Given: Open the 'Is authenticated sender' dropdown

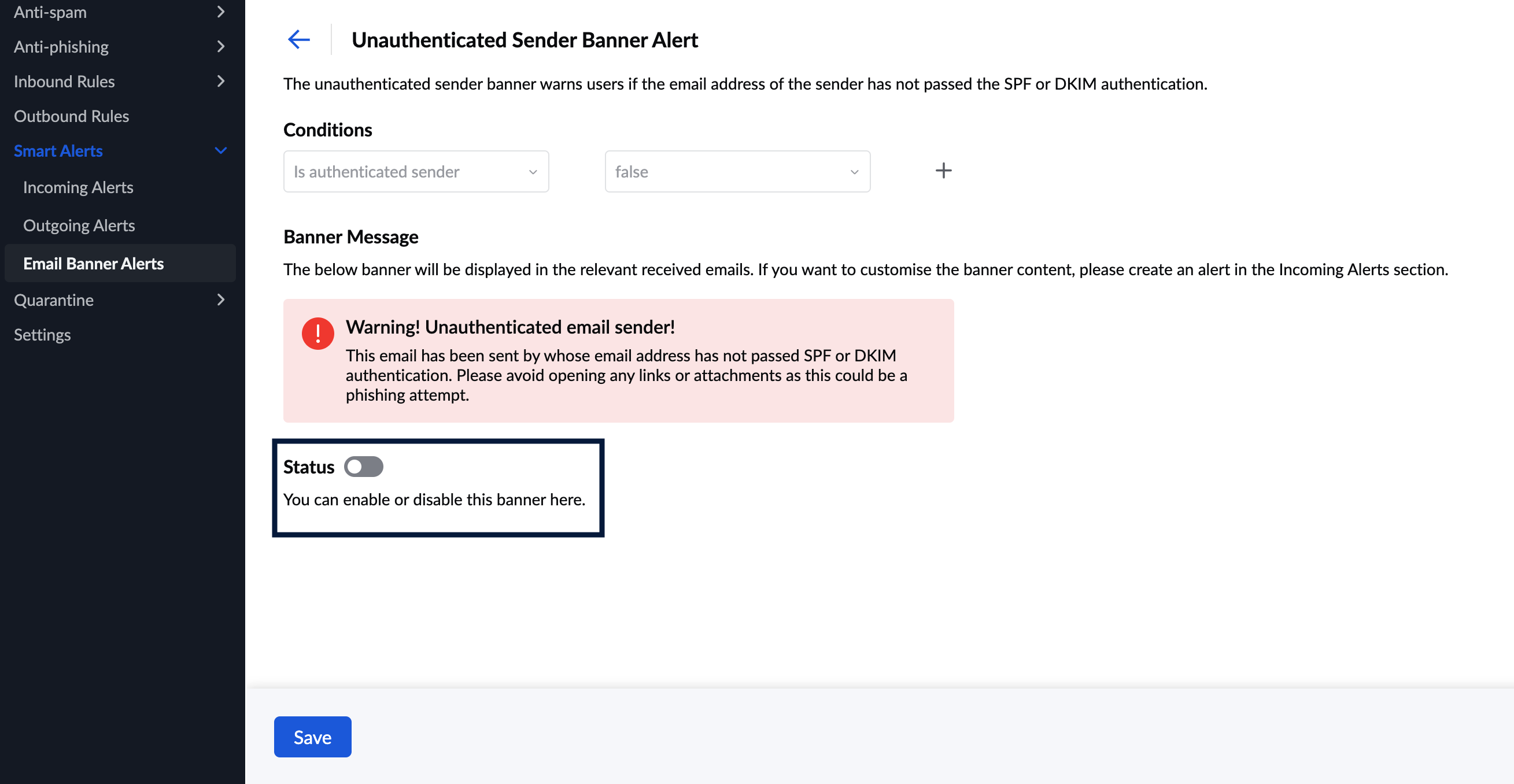Looking at the screenshot, I should (x=416, y=172).
